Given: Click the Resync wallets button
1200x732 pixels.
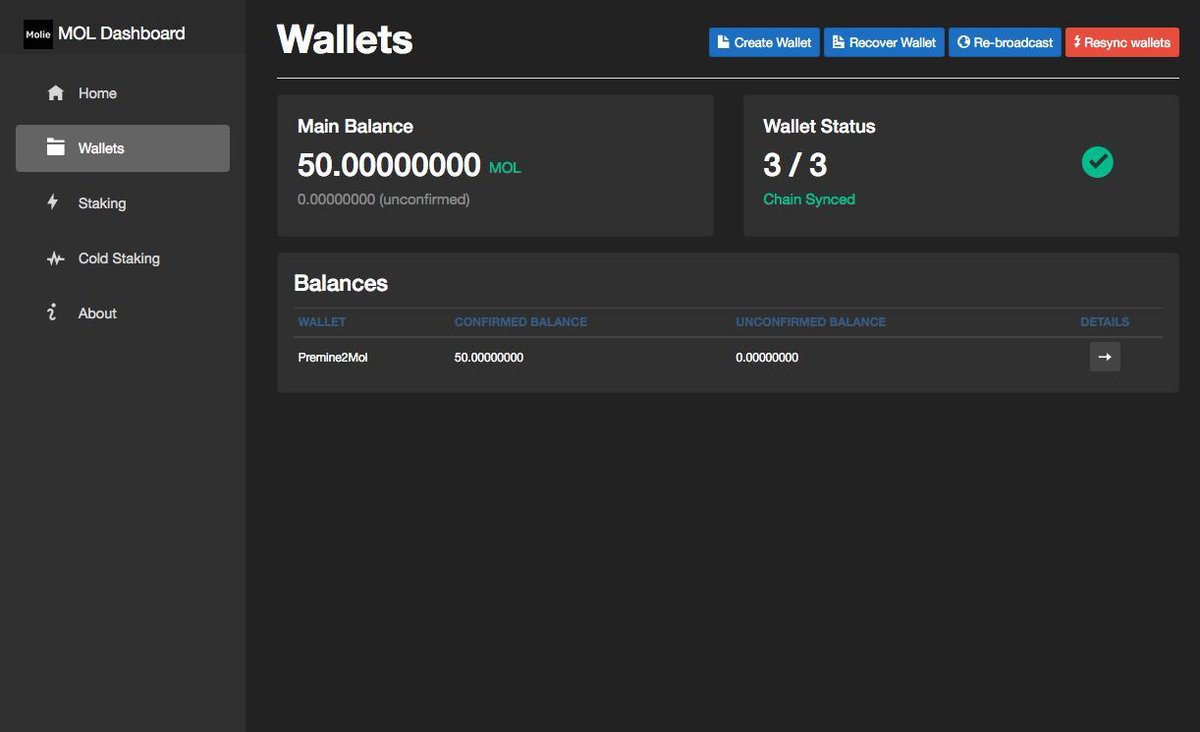Looking at the screenshot, I should (1122, 42).
